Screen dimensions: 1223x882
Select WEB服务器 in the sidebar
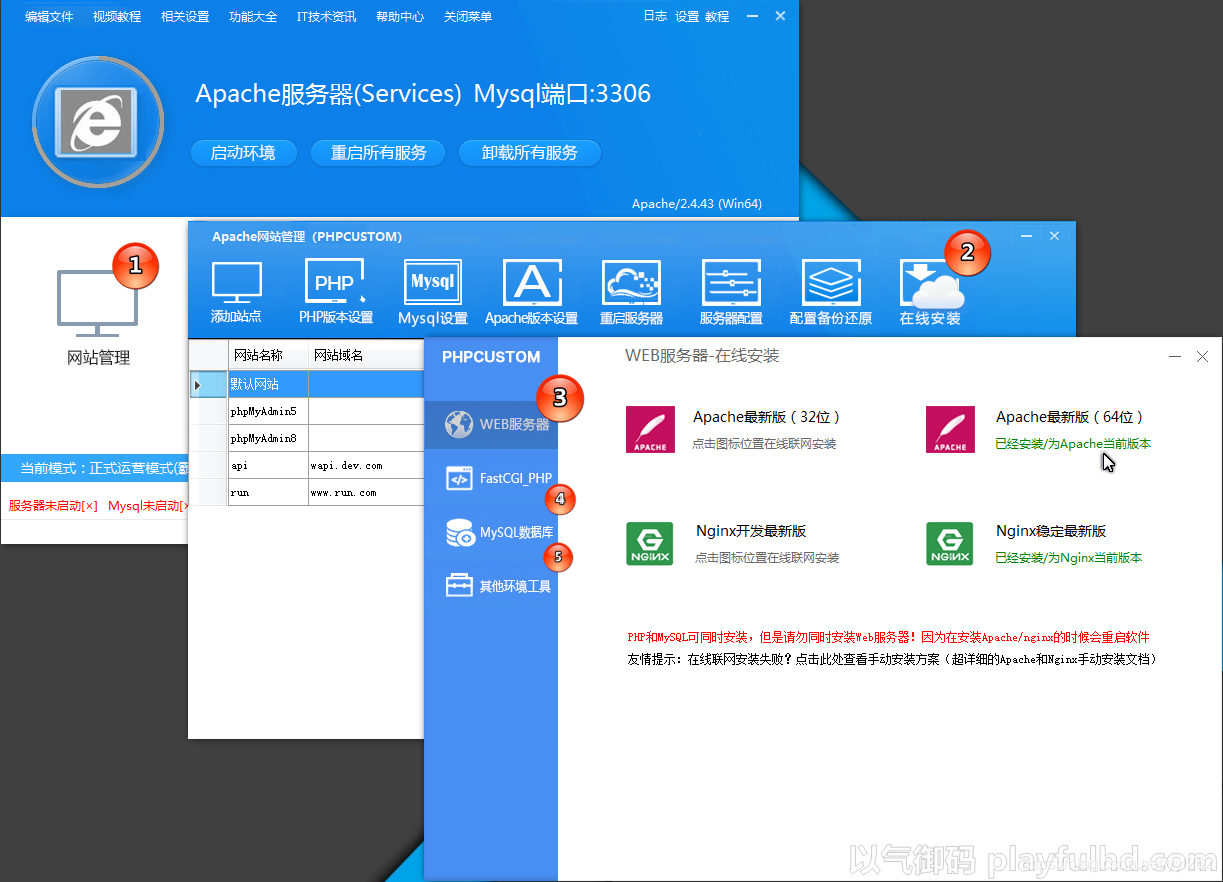pyautogui.click(x=491, y=424)
